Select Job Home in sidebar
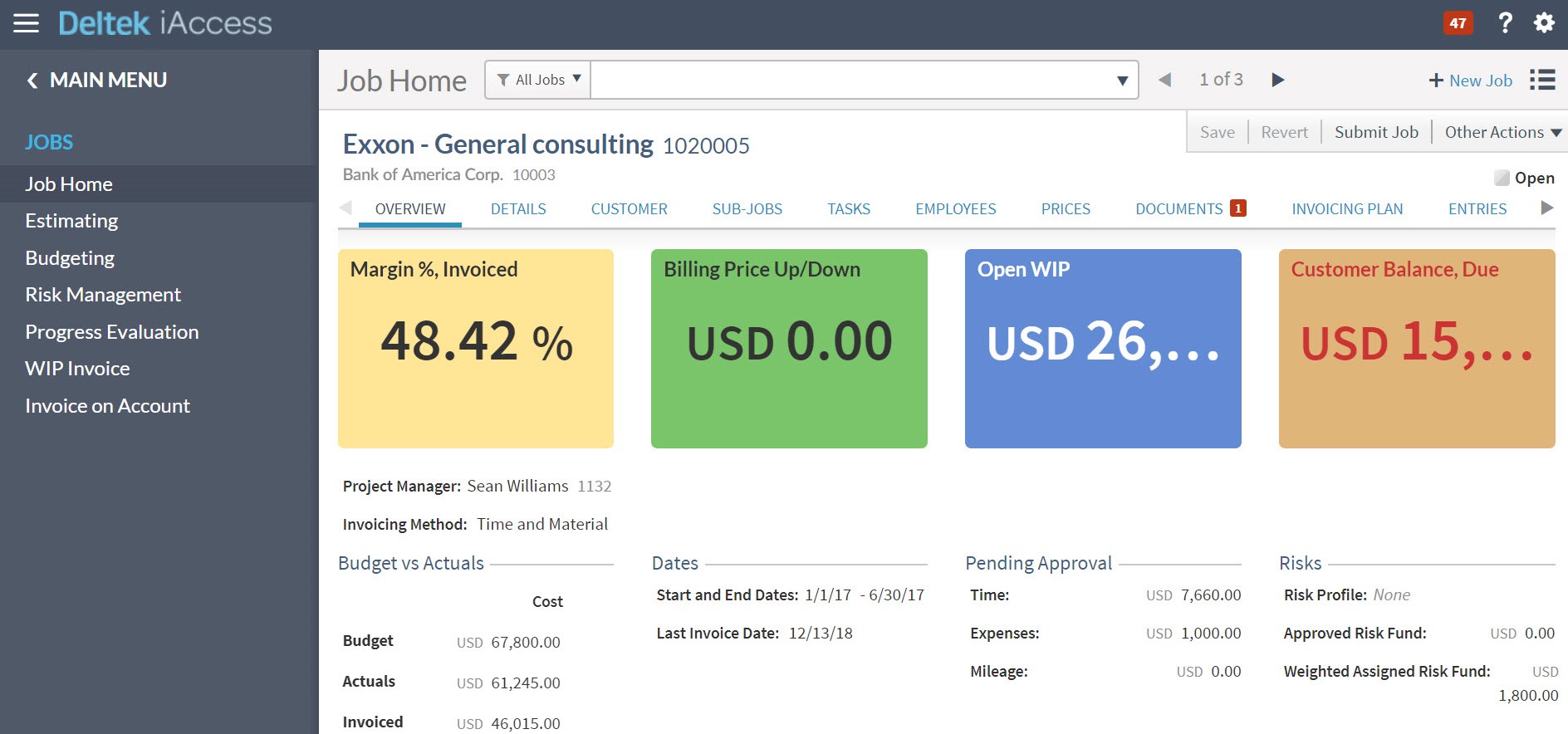 (158, 184)
